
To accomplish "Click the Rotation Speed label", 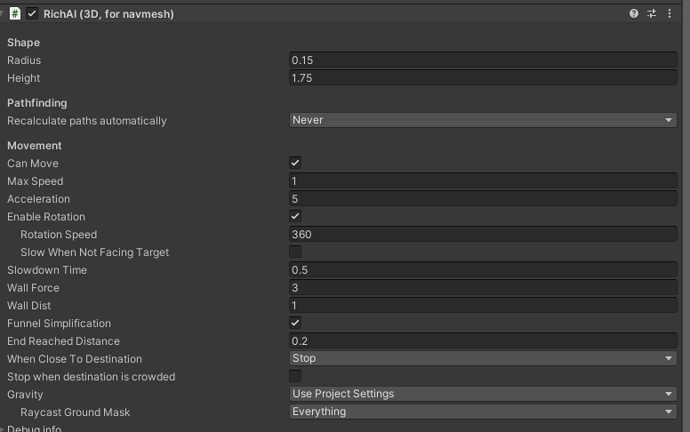I will (59, 234).
